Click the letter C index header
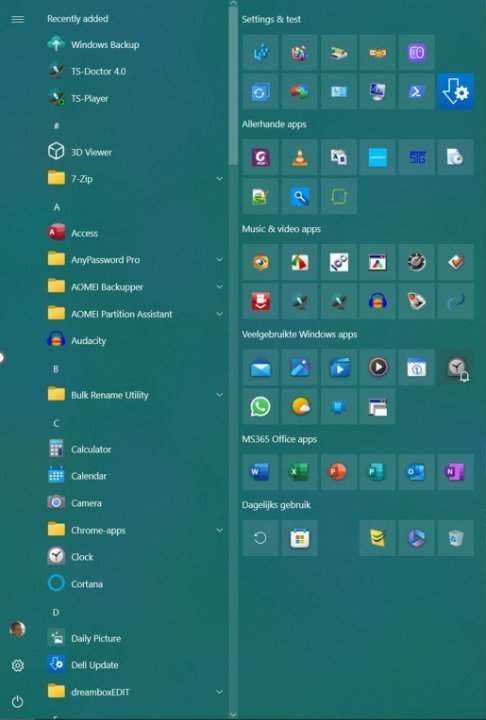This screenshot has height=720, width=486. pos(56,423)
